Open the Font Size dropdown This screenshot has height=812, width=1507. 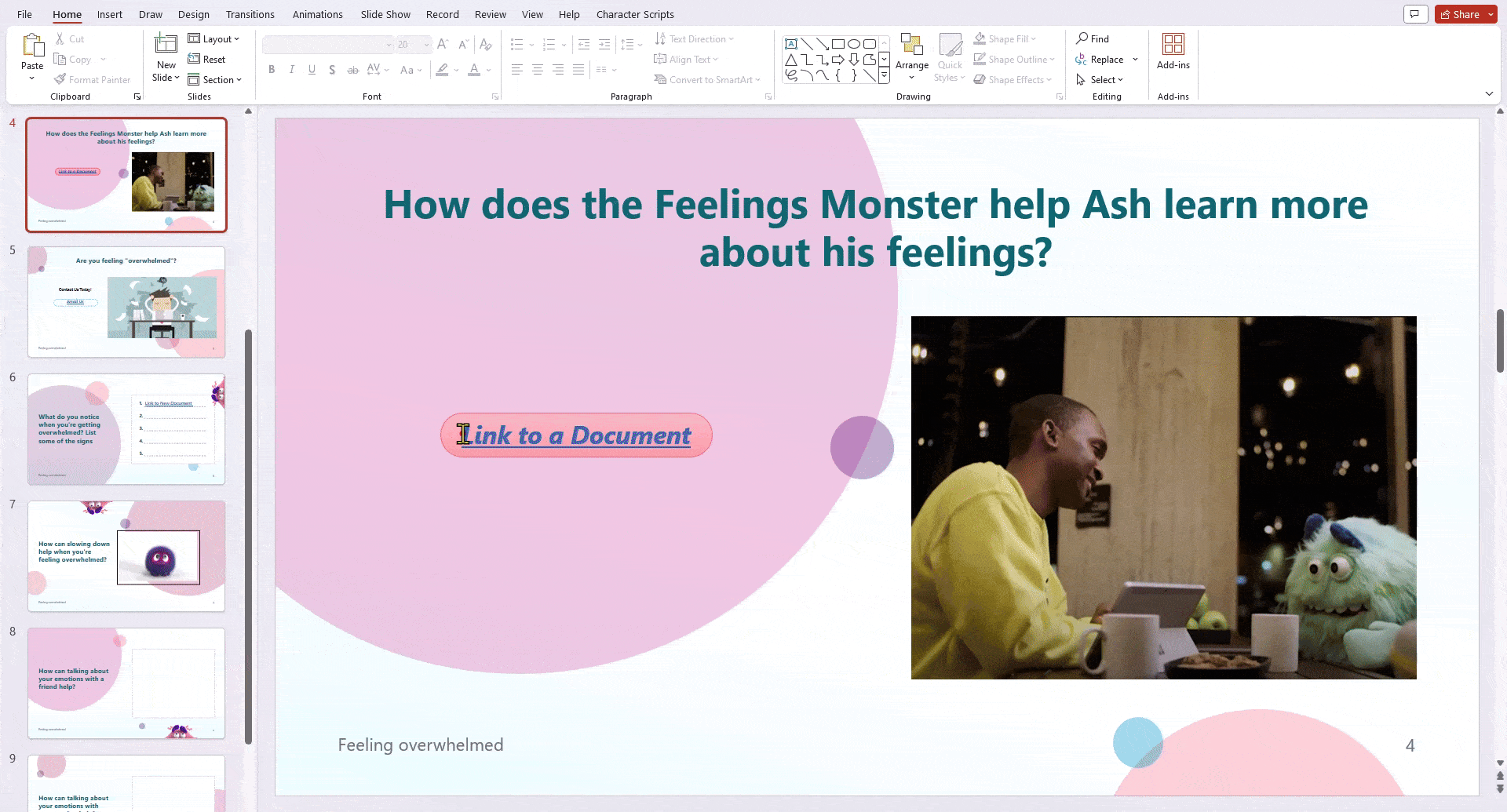click(x=426, y=44)
